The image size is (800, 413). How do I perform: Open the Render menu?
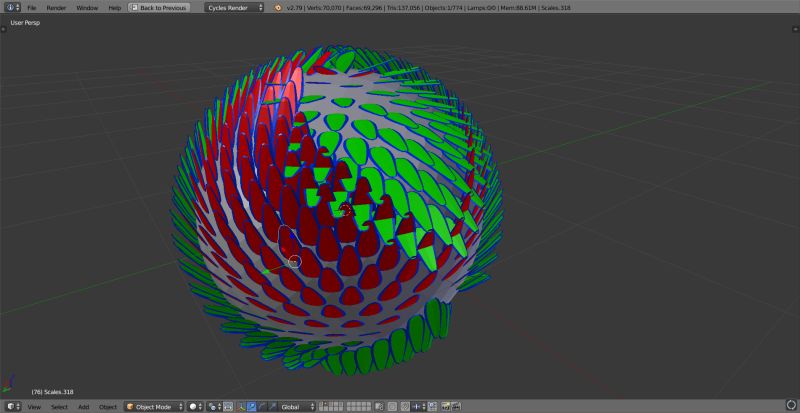coord(56,8)
